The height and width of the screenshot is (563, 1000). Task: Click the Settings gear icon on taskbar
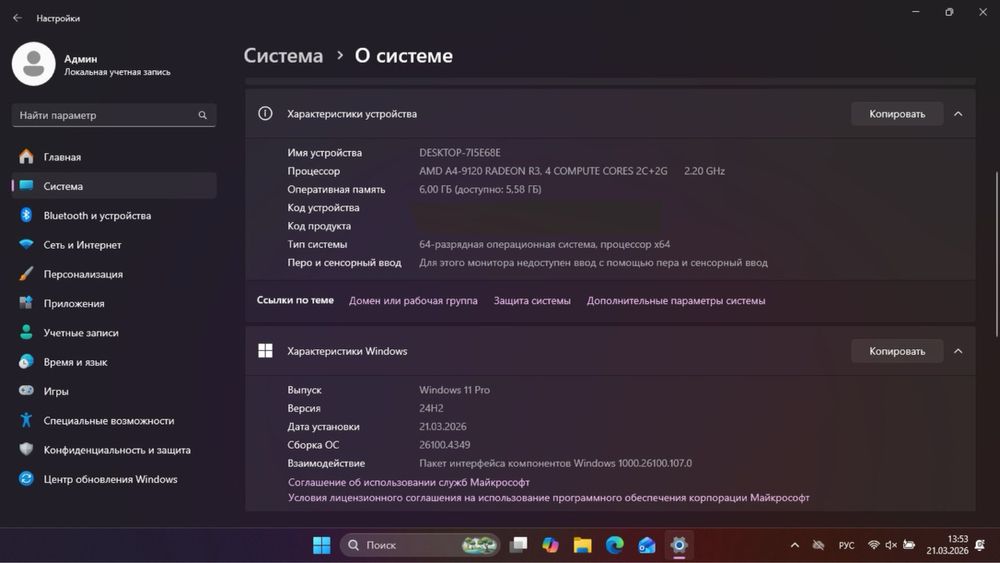pyautogui.click(x=679, y=545)
